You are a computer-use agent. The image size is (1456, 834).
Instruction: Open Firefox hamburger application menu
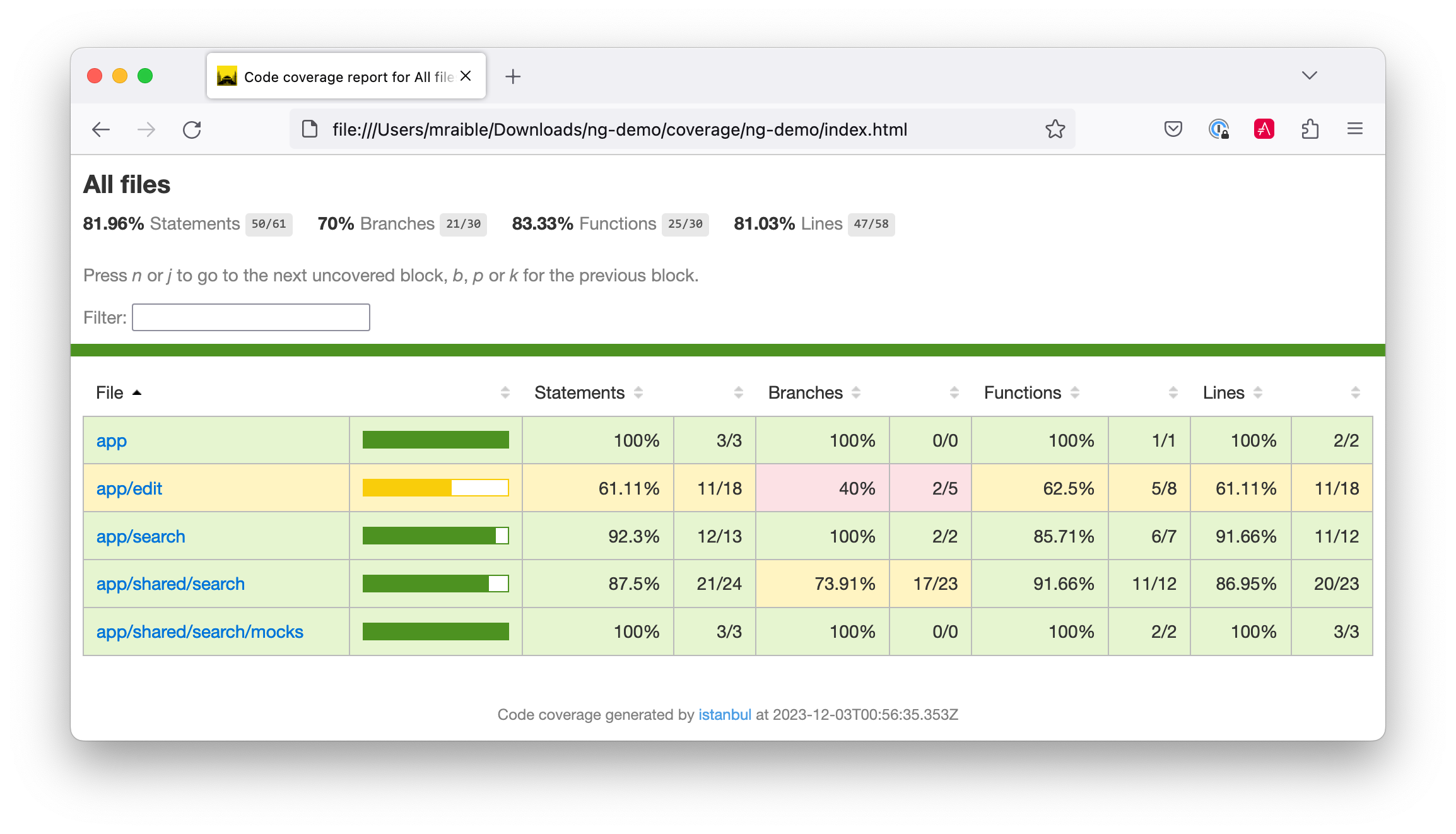coord(1355,129)
